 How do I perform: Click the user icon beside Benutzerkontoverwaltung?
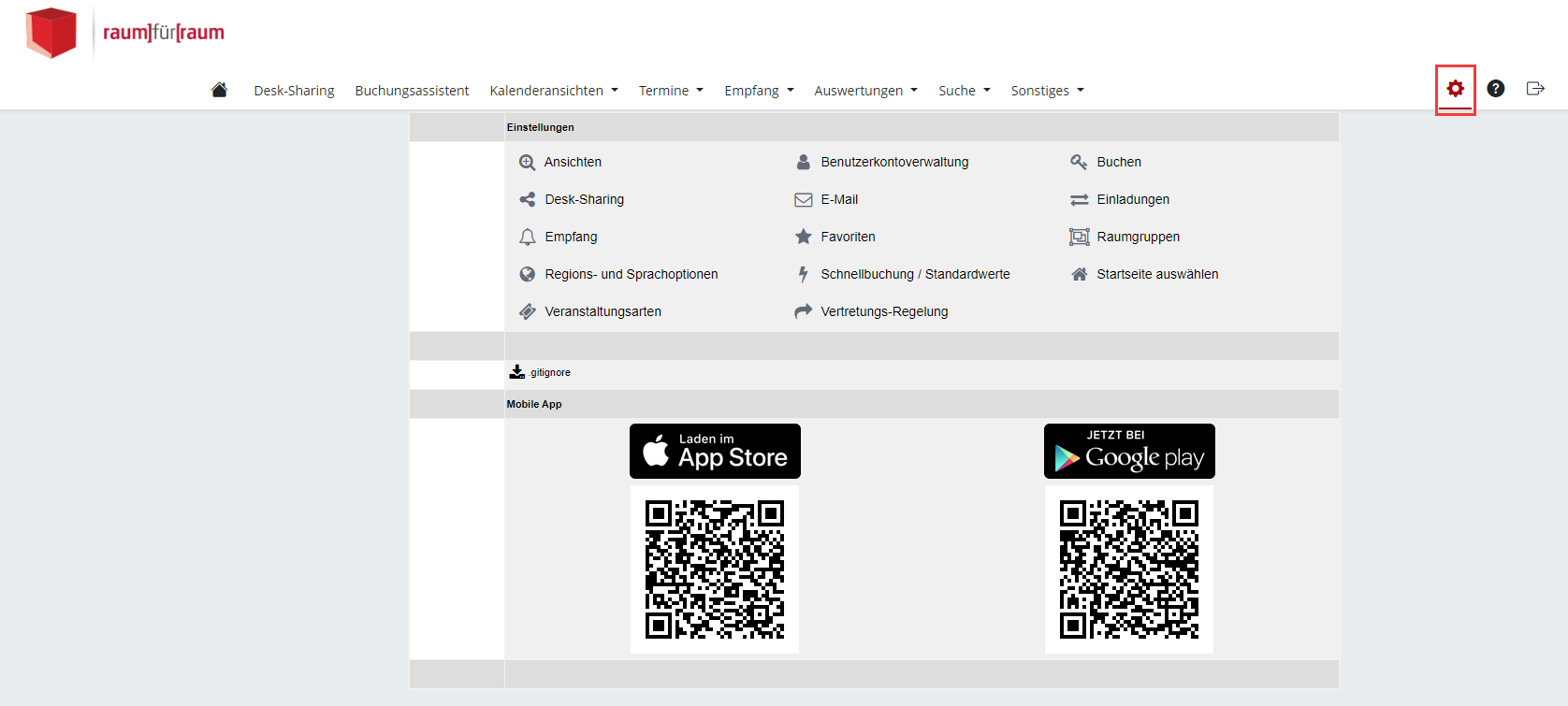point(804,163)
